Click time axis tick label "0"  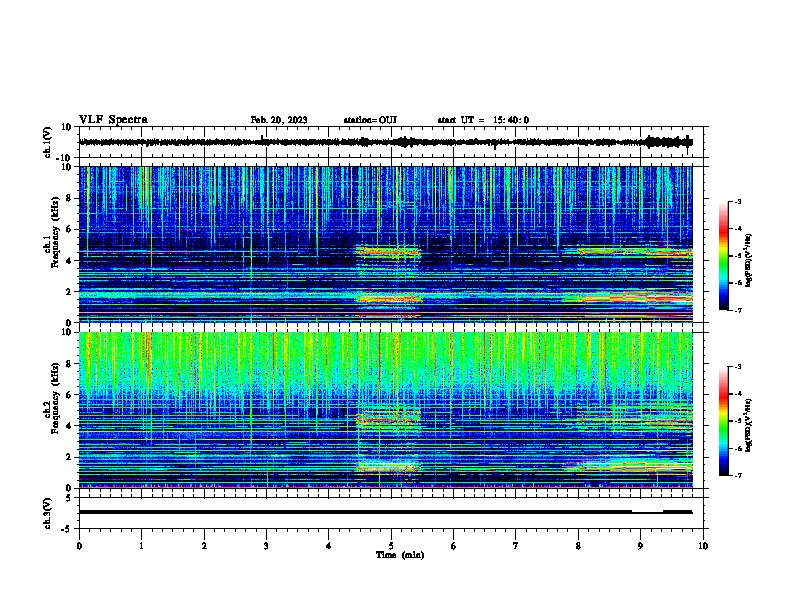(79, 546)
